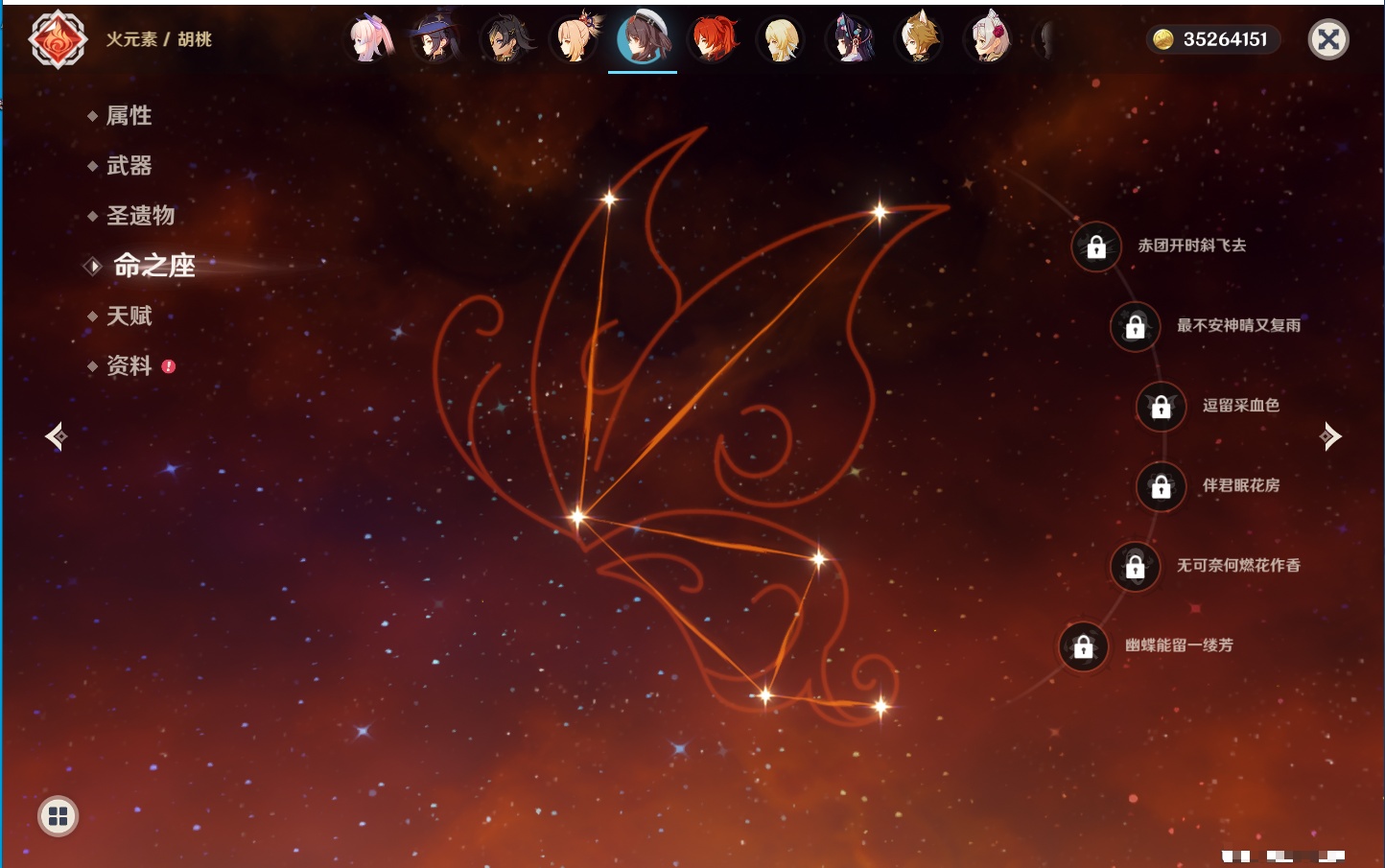Click the text 逗留采血色
1385x868 pixels.
(1241, 405)
